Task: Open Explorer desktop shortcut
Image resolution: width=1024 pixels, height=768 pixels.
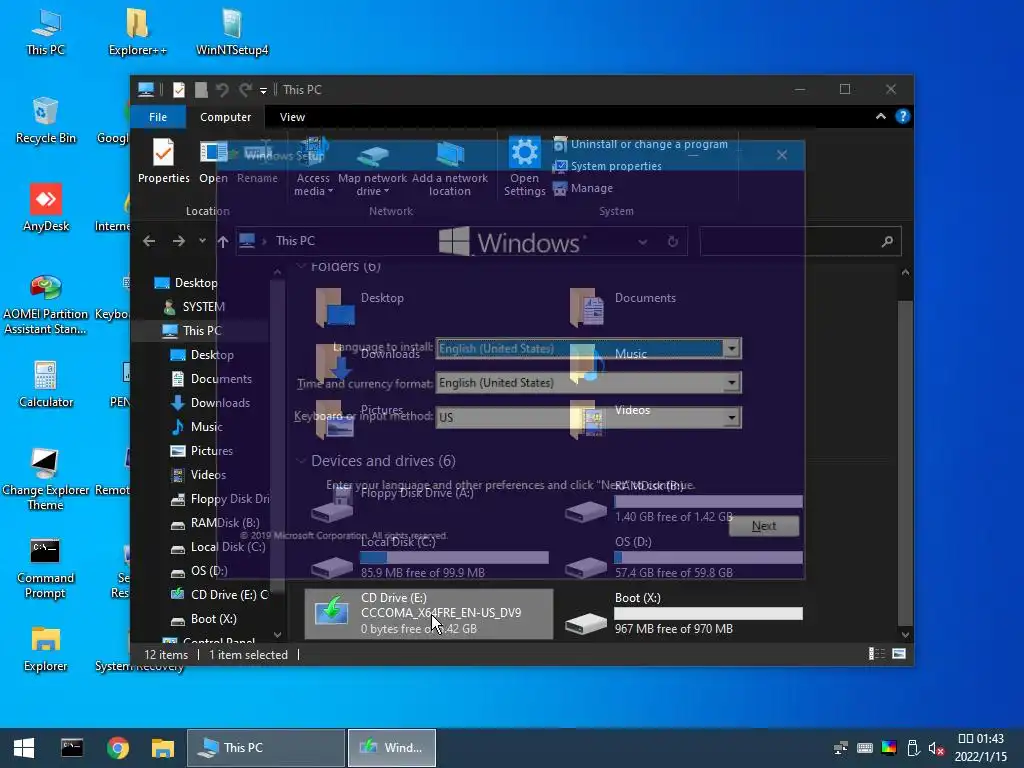Action: 45,650
